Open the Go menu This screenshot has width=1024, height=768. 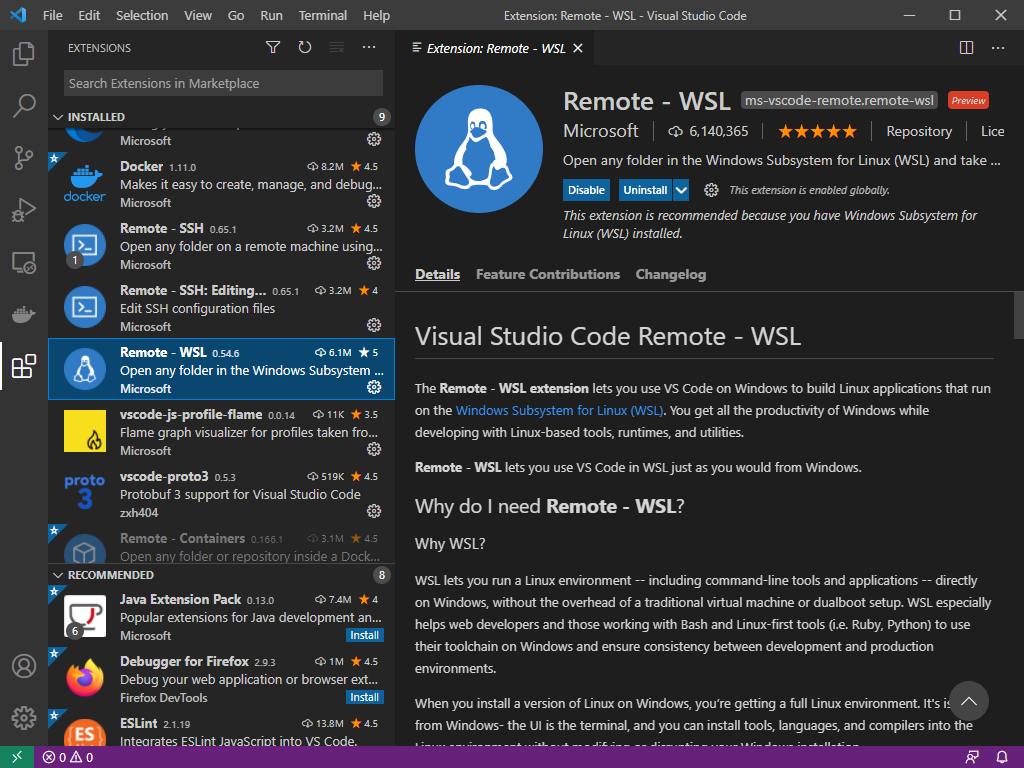[236, 15]
